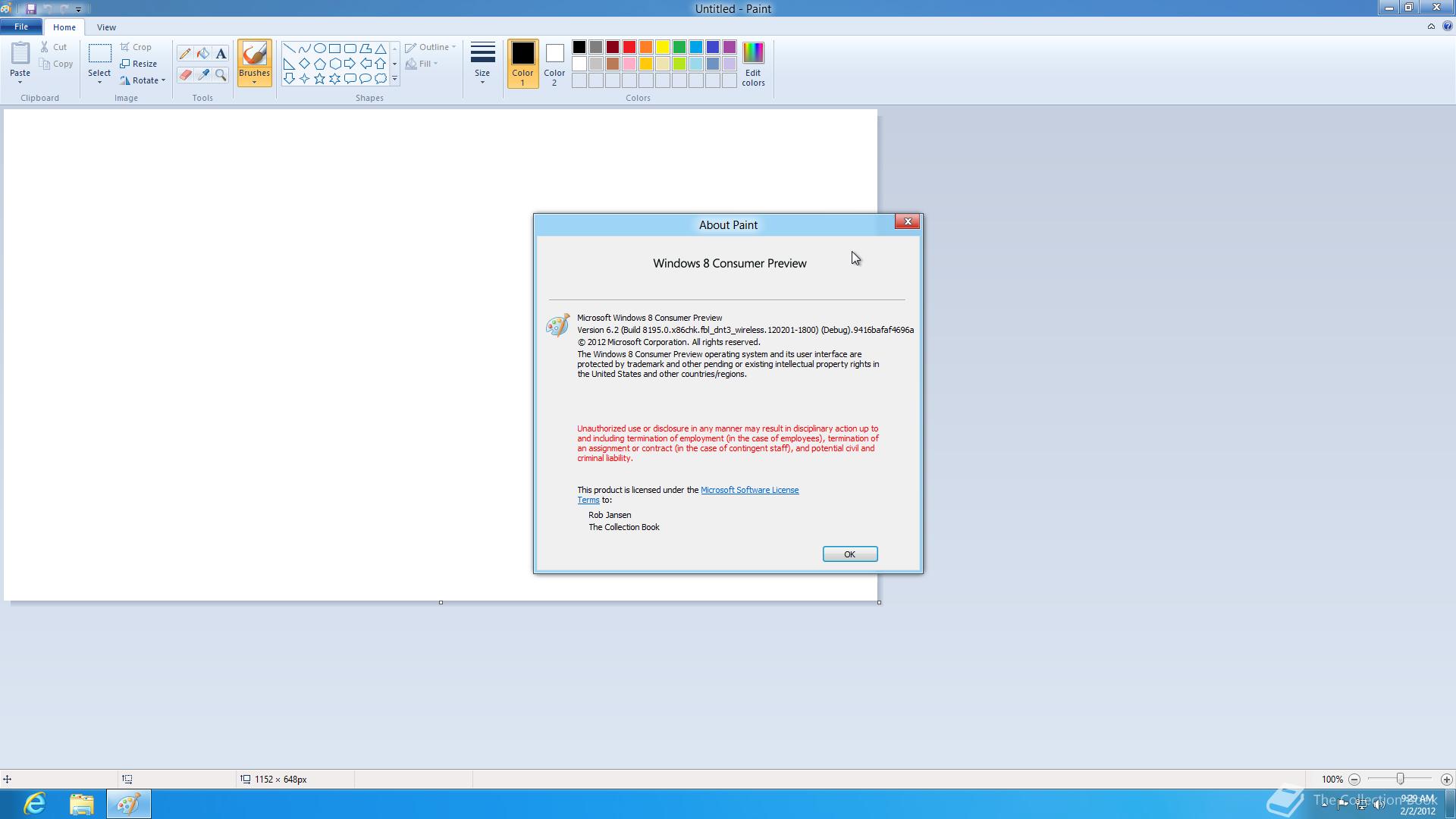The width and height of the screenshot is (1456, 819).
Task: Open Internet Explorer from taskbar
Action: 35,804
